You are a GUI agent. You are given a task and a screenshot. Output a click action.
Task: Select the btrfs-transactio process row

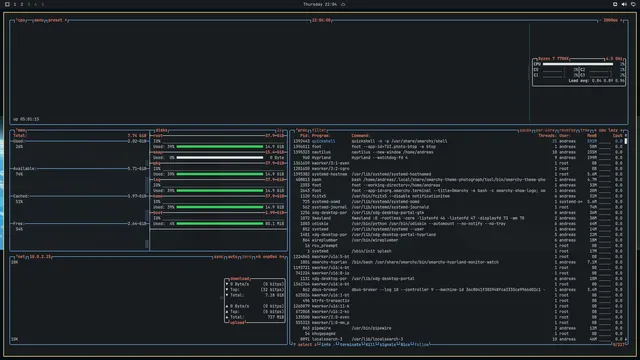[x=458, y=301]
